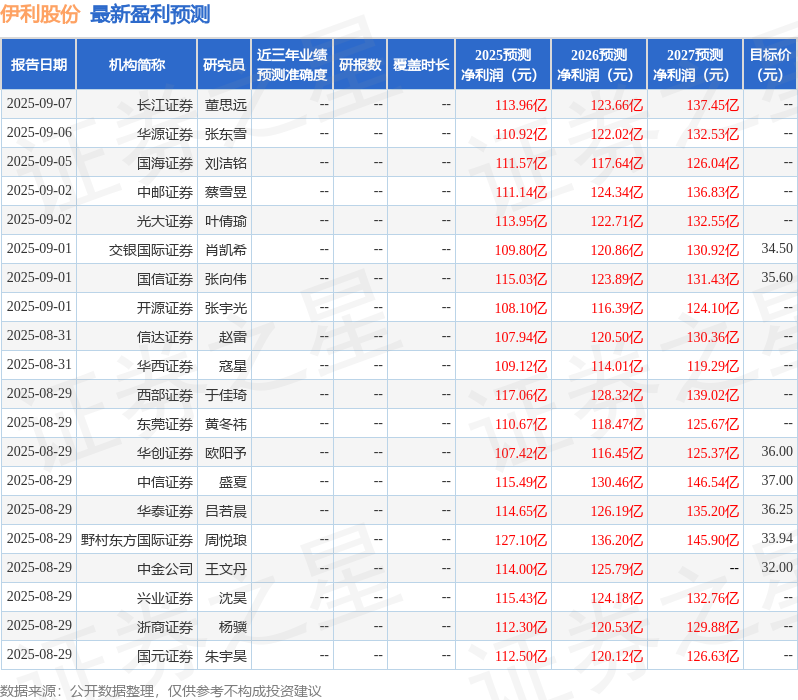798x700 pixels.
Task: Click the 130.46亿 profit value
Action: tap(617, 483)
